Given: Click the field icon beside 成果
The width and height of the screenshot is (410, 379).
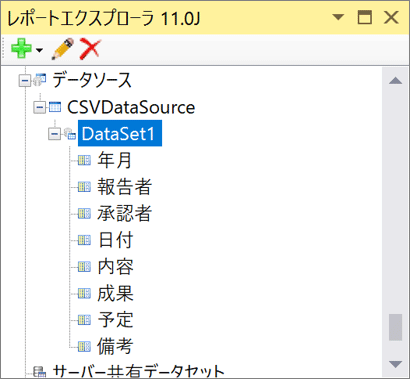Looking at the screenshot, I should click(84, 294).
